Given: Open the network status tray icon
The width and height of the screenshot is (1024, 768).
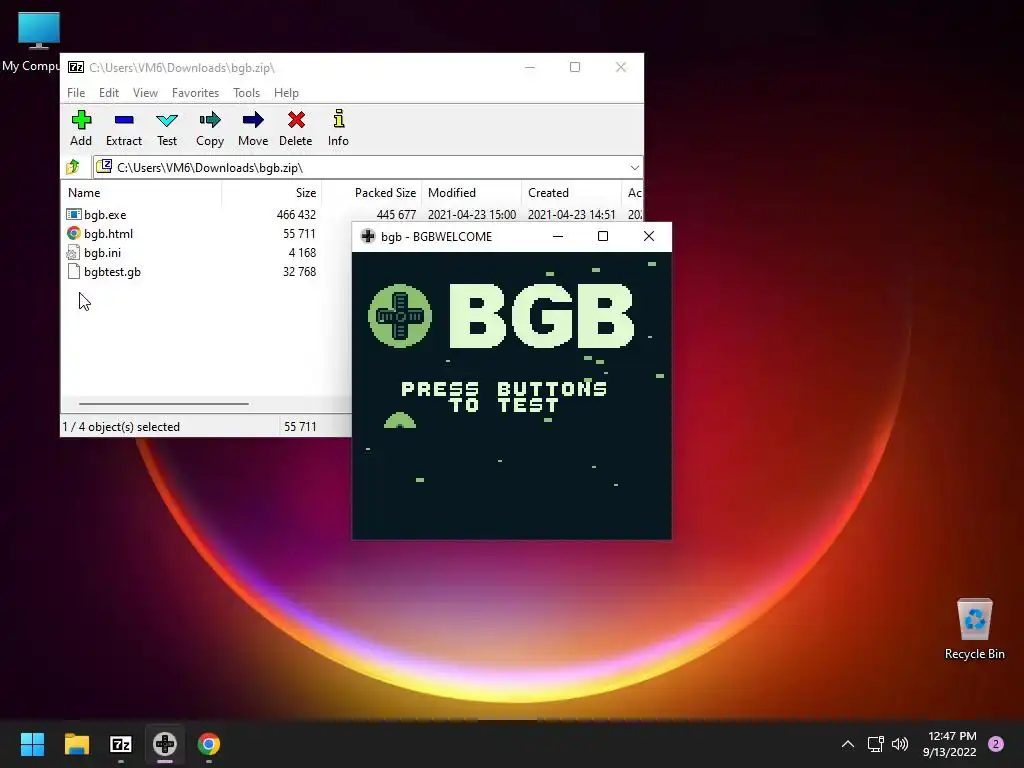Looking at the screenshot, I should click(x=876, y=744).
